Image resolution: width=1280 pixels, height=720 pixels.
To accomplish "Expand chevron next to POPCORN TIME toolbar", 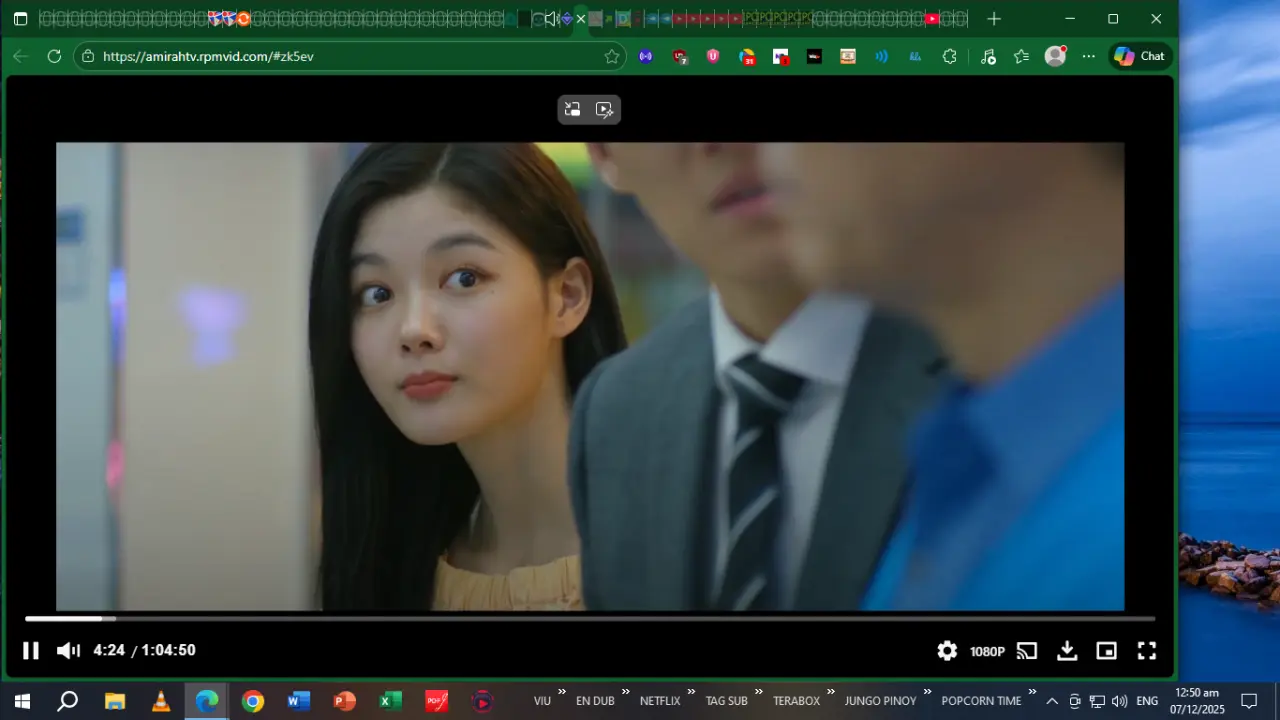I will (x=1032, y=692).
